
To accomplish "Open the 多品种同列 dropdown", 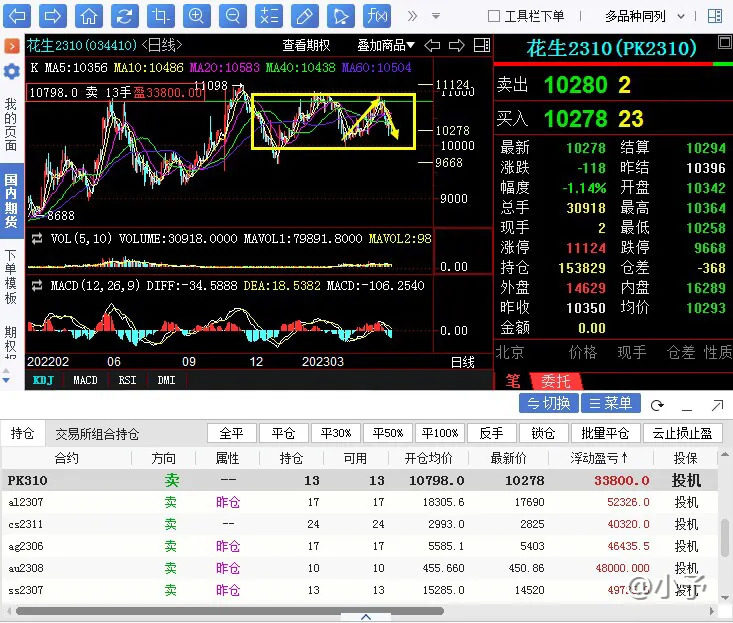I will (x=645, y=16).
